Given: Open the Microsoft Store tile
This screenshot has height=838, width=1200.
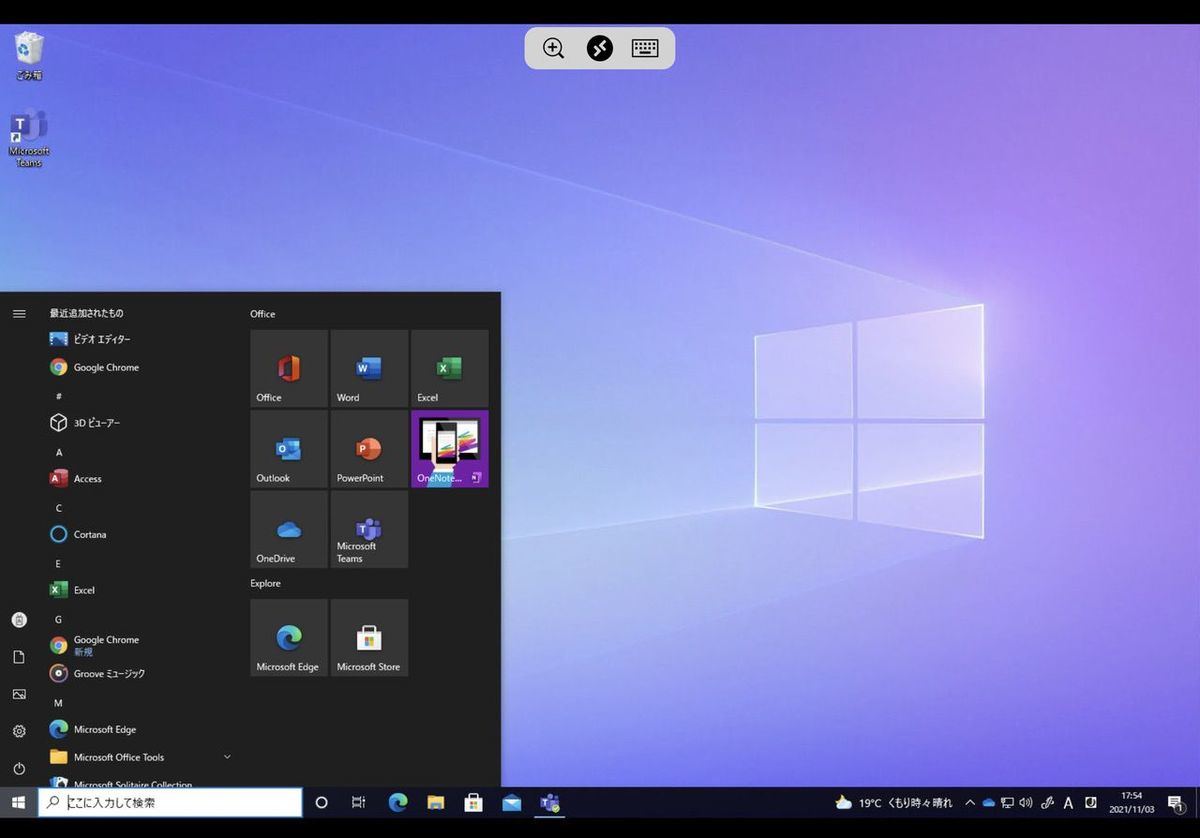Looking at the screenshot, I should pos(369,638).
